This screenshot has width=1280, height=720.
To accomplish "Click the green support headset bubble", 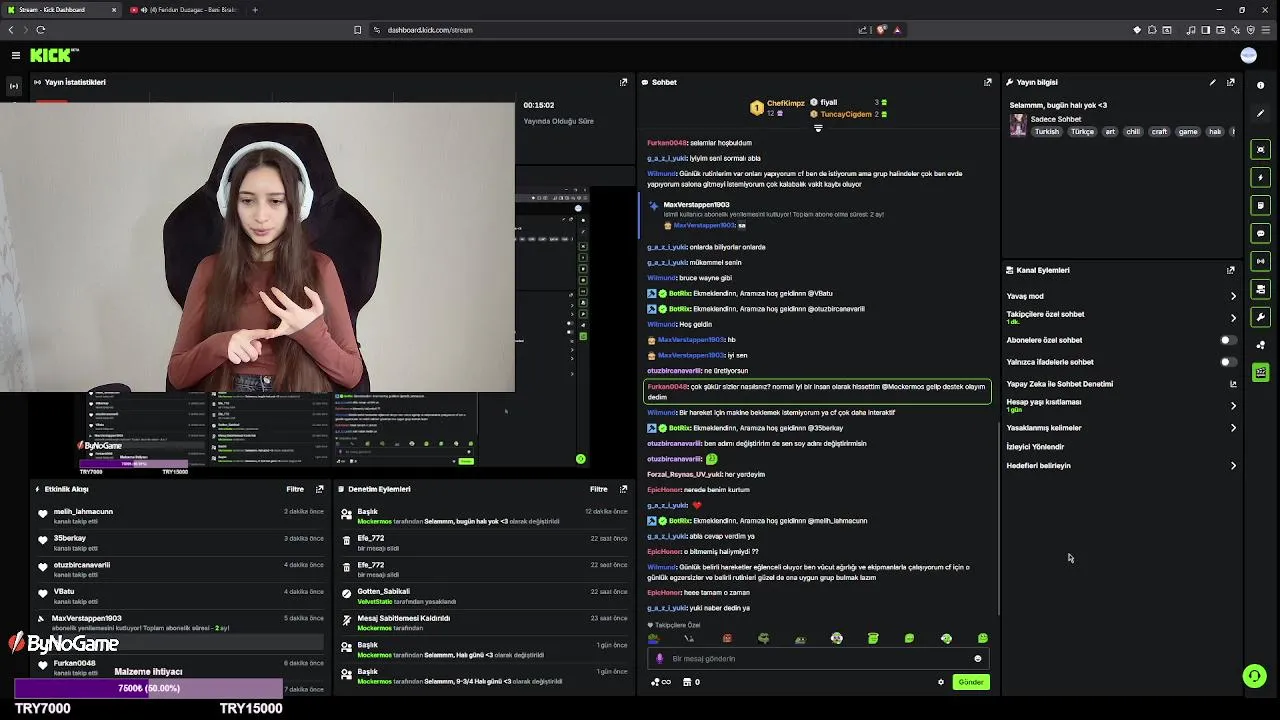I will coord(1254,676).
